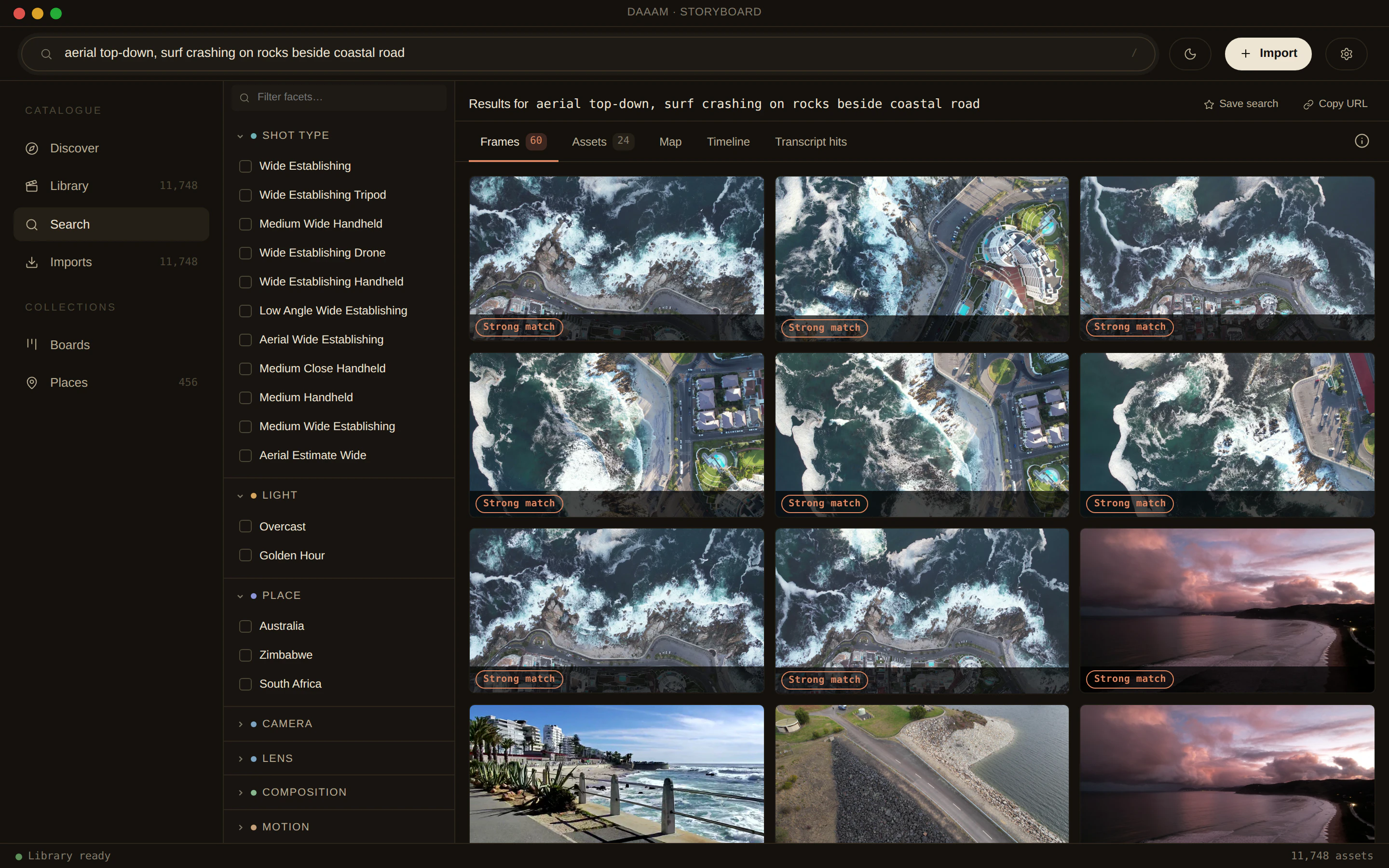
Task: Switch to the Frames tab
Action: click(x=513, y=142)
